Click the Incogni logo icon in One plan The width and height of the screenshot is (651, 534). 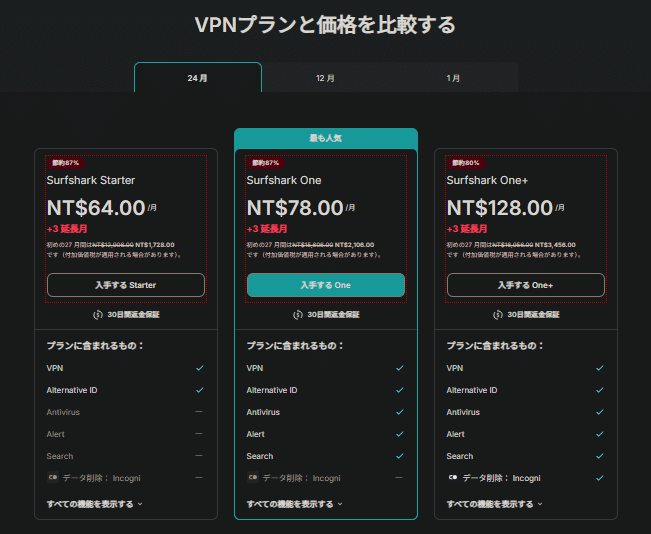tap(253, 478)
